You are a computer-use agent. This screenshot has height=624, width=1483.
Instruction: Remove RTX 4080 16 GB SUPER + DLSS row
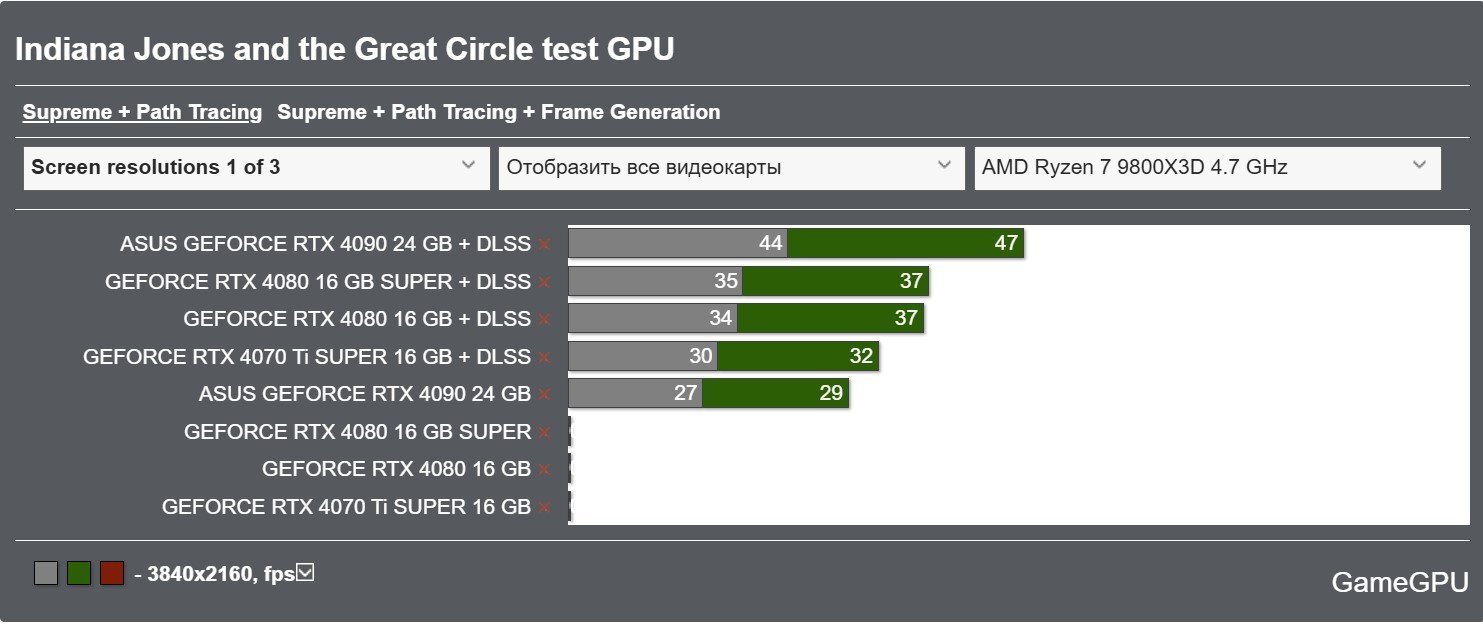pos(544,282)
